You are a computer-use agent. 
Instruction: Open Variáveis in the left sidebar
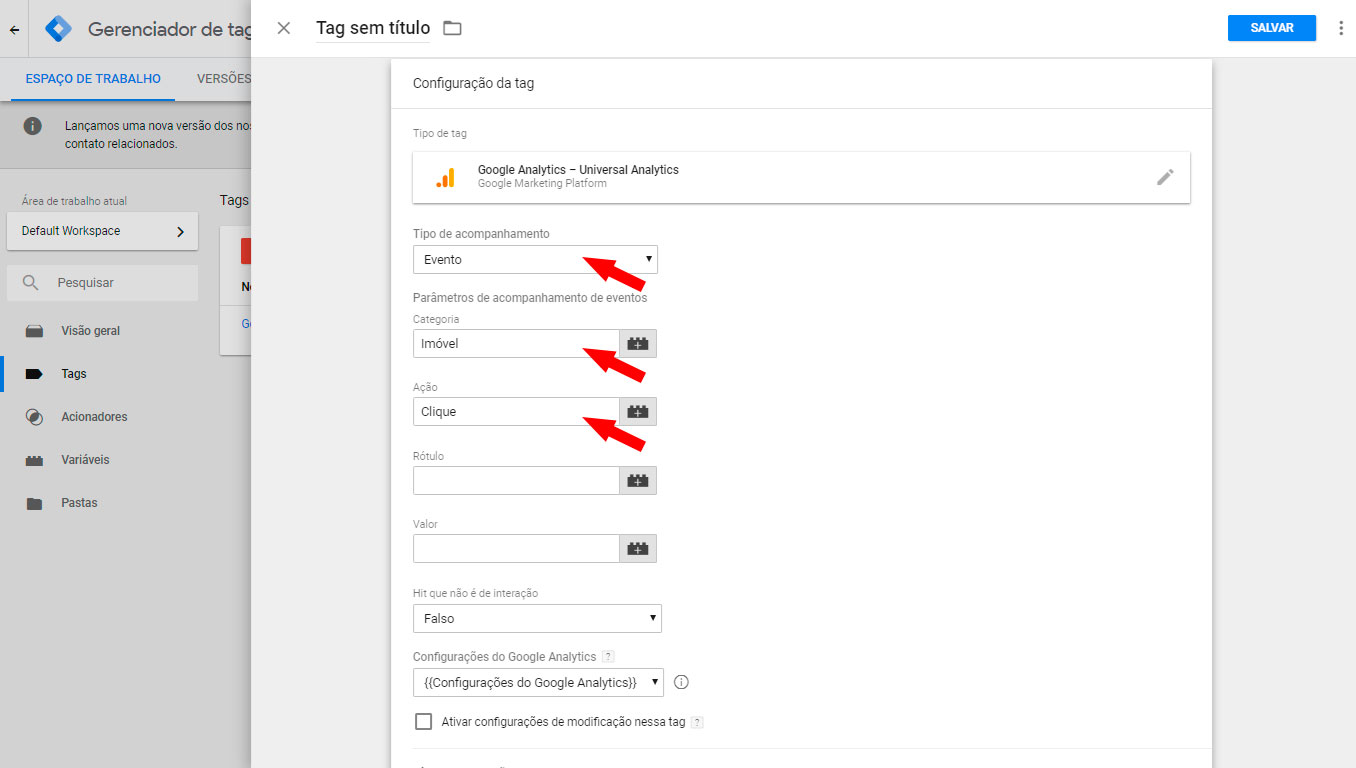pos(85,460)
